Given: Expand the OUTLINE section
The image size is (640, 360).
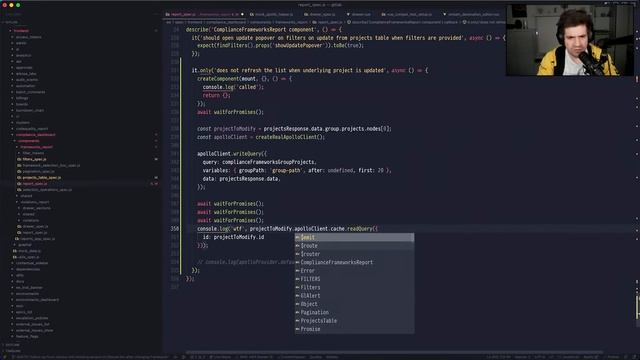Looking at the screenshot, I should pyautogui.click(x=12, y=345).
